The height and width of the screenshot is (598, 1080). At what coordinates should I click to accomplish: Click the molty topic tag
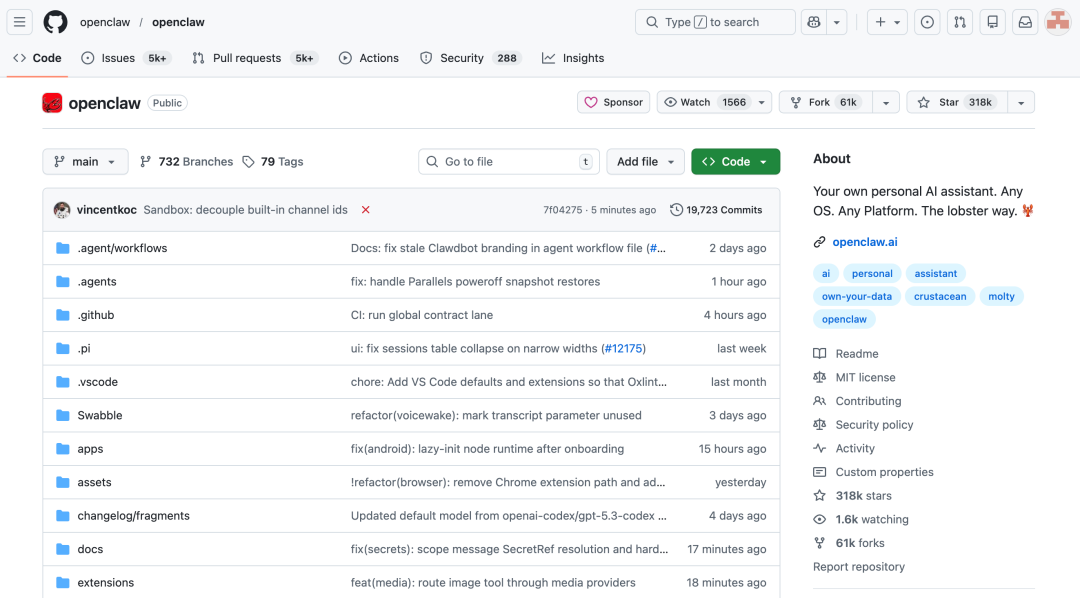pos(1001,296)
